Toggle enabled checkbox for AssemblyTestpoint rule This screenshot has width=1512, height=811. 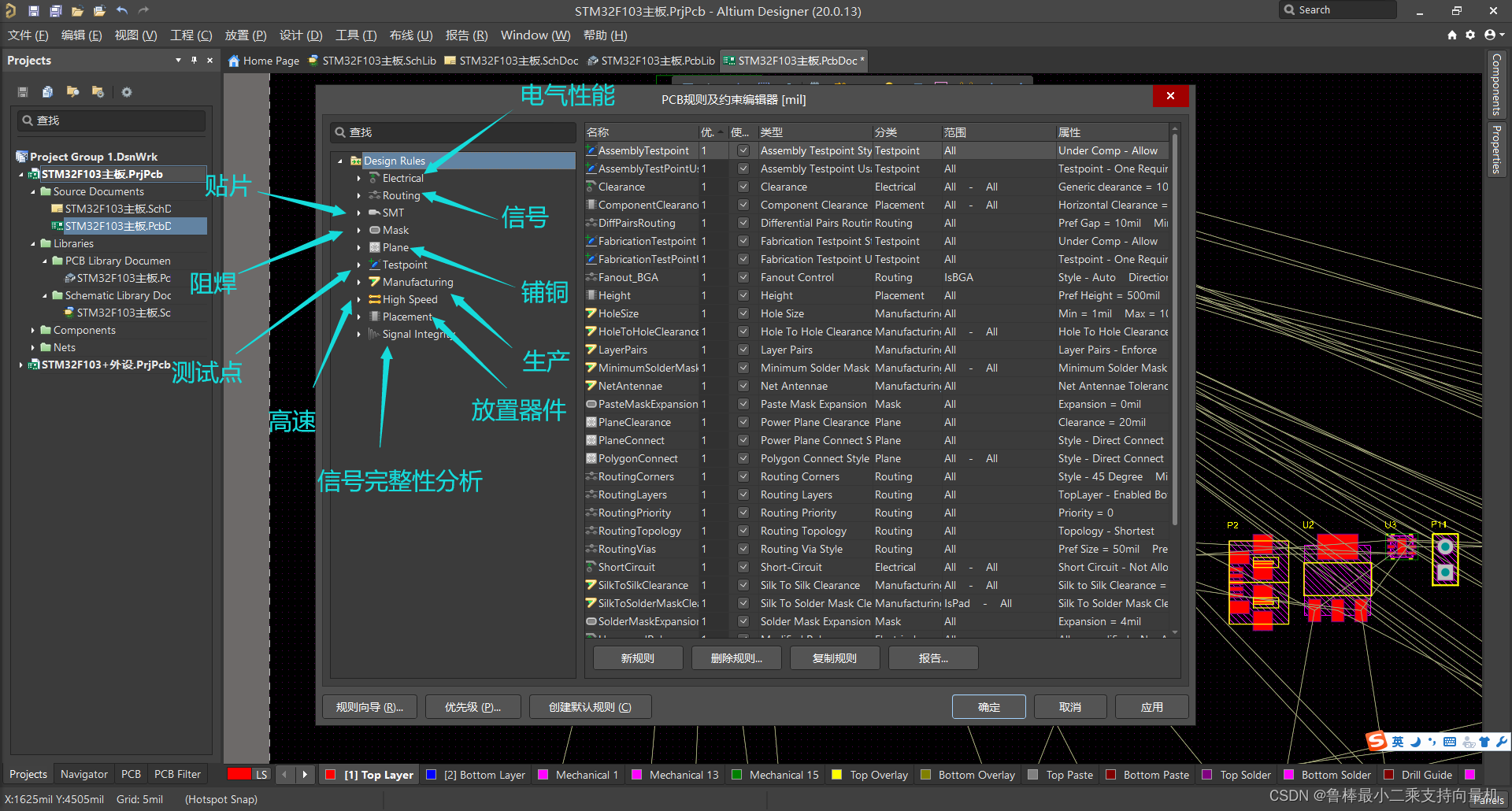743,150
